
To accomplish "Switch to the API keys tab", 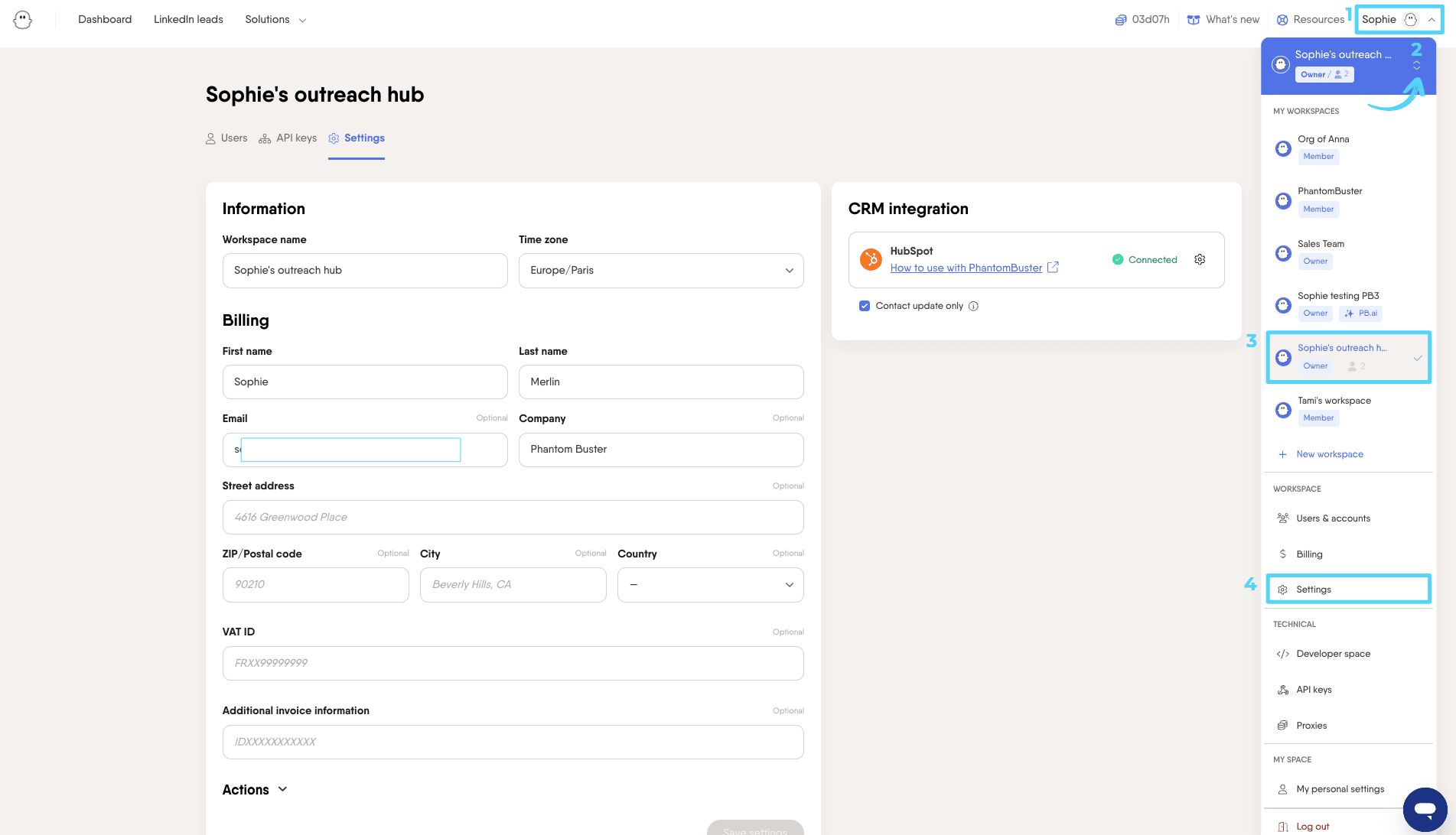I will click(x=288, y=138).
